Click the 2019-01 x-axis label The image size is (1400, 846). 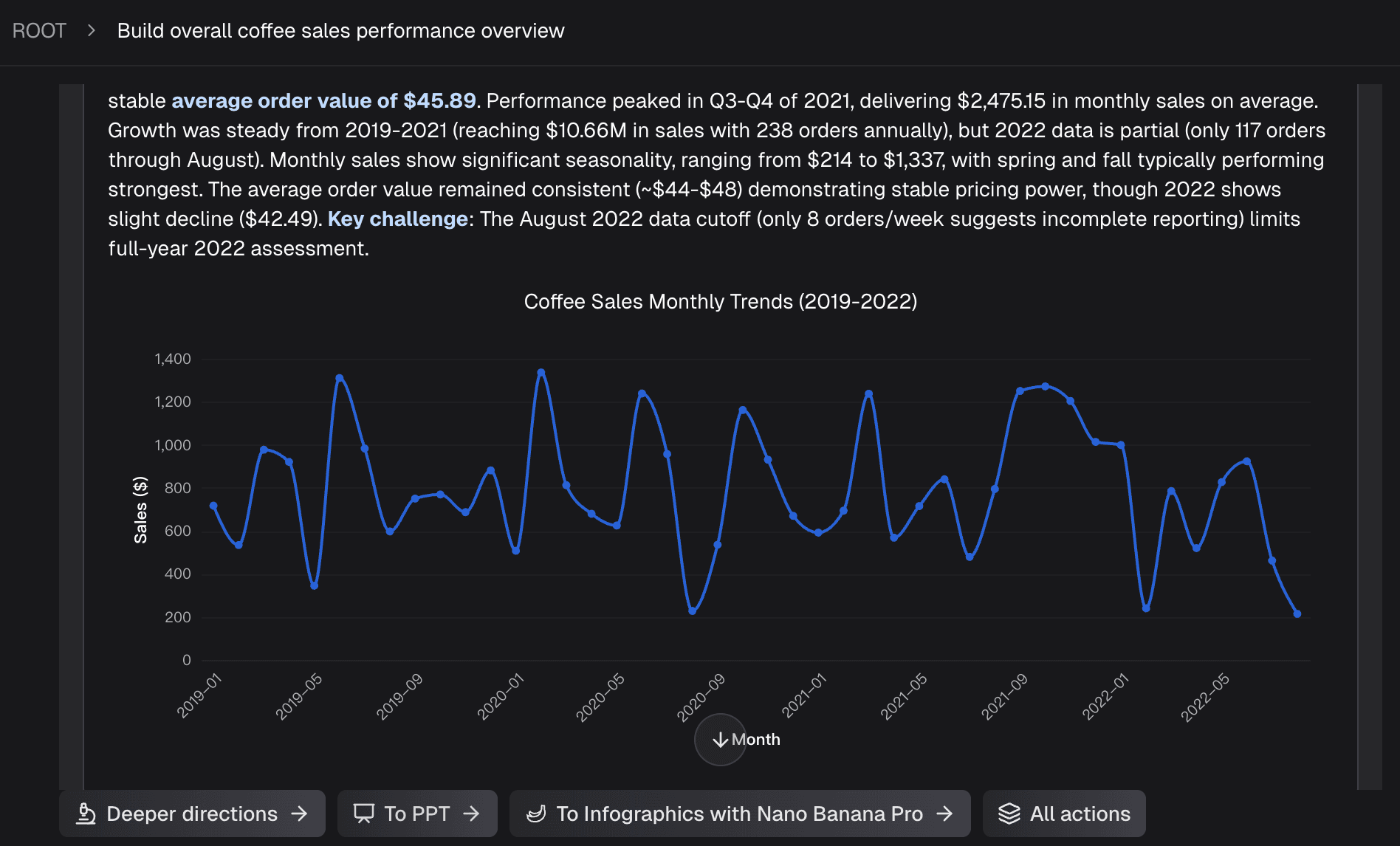pyautogui.click(x=199, y=695)
